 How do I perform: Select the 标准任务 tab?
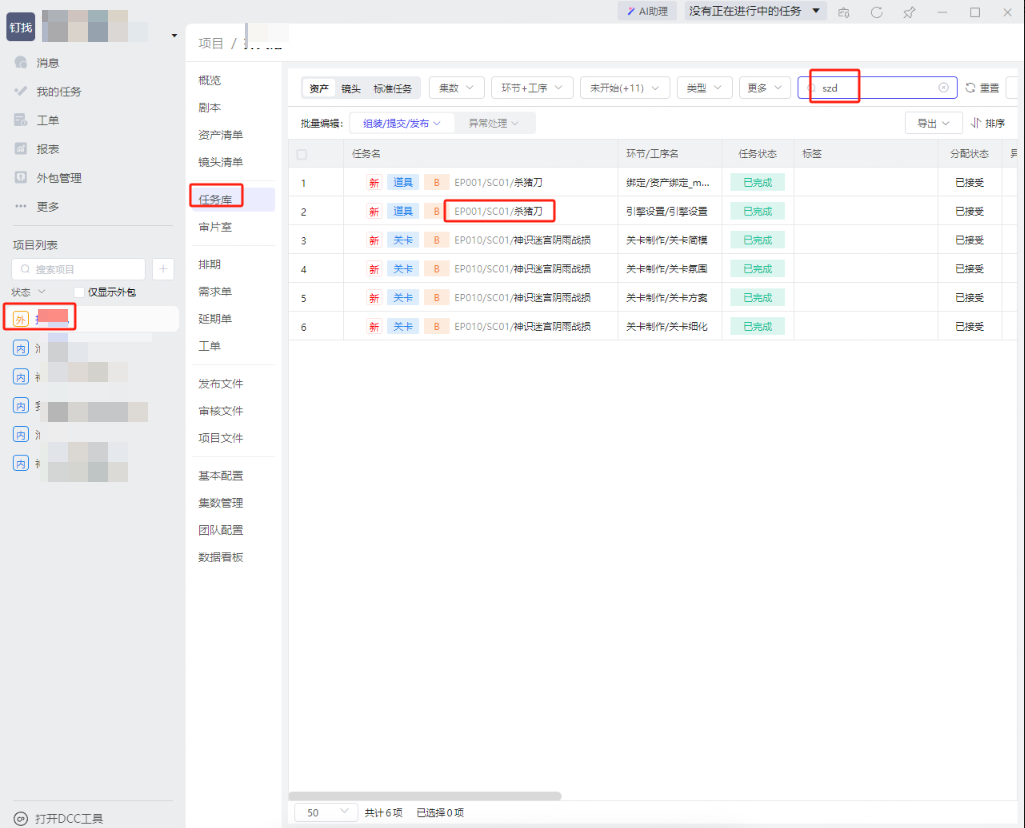point(392,88)
